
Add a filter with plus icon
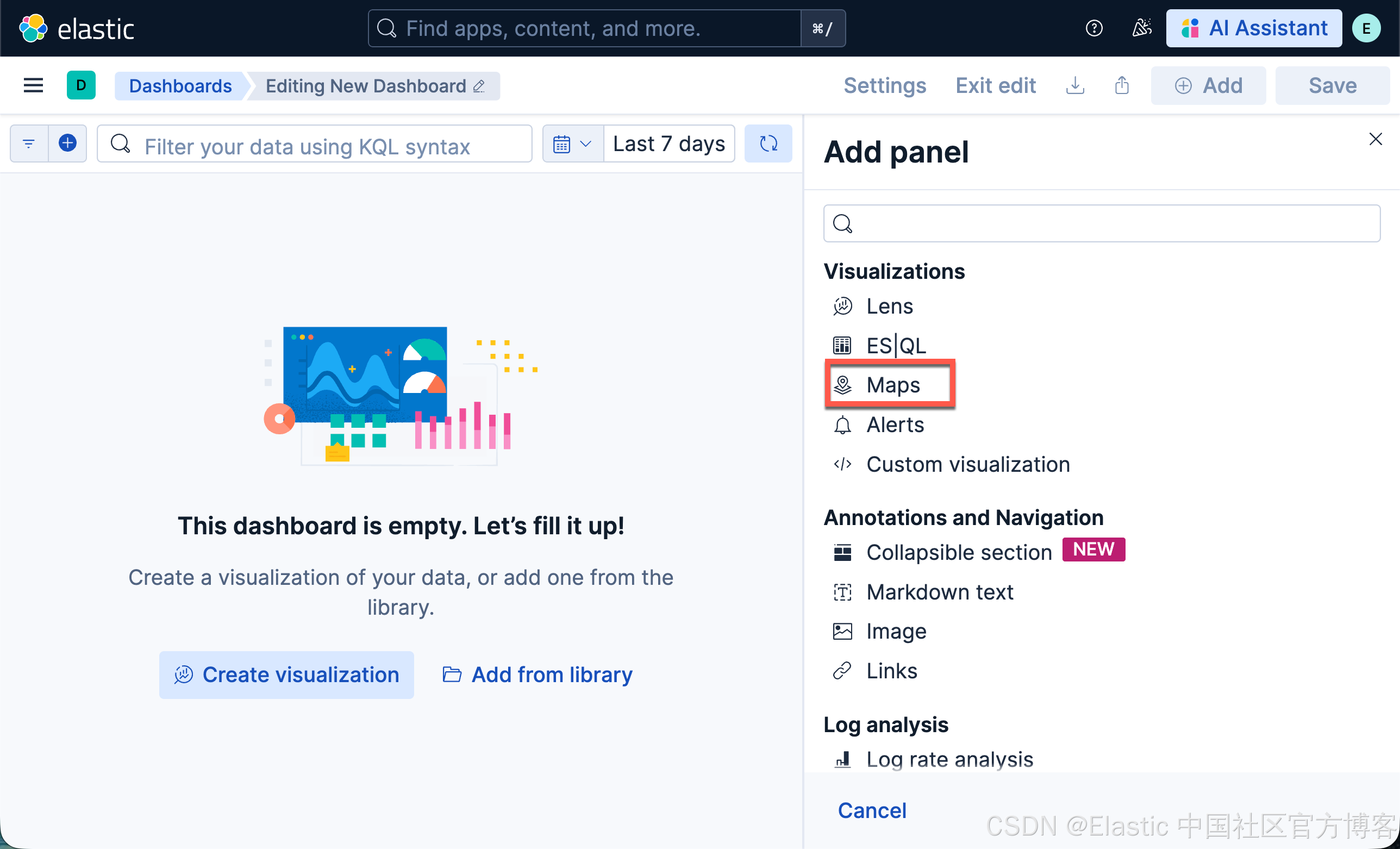67,143
